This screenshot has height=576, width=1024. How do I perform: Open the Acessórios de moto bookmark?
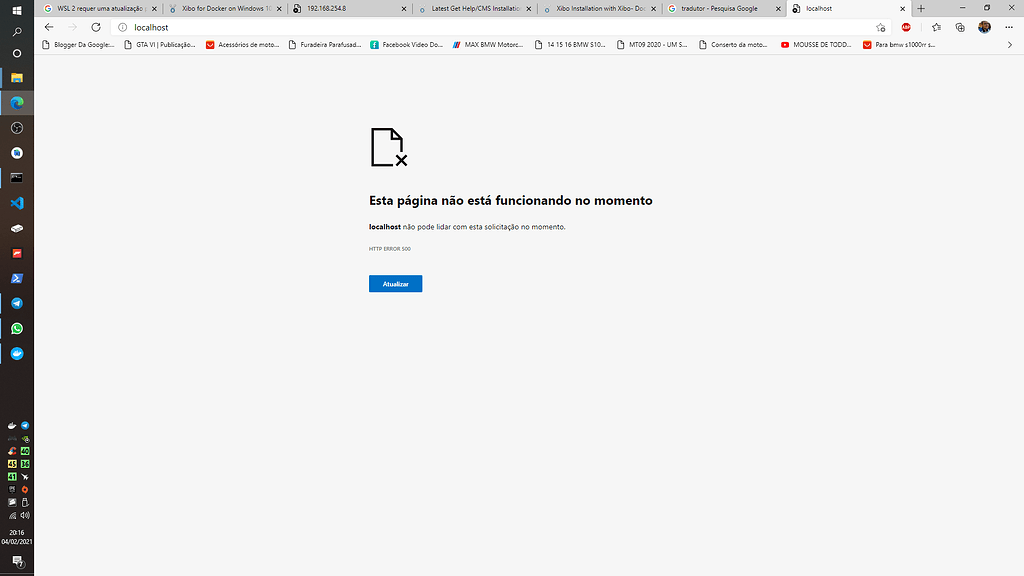point(242,45)
